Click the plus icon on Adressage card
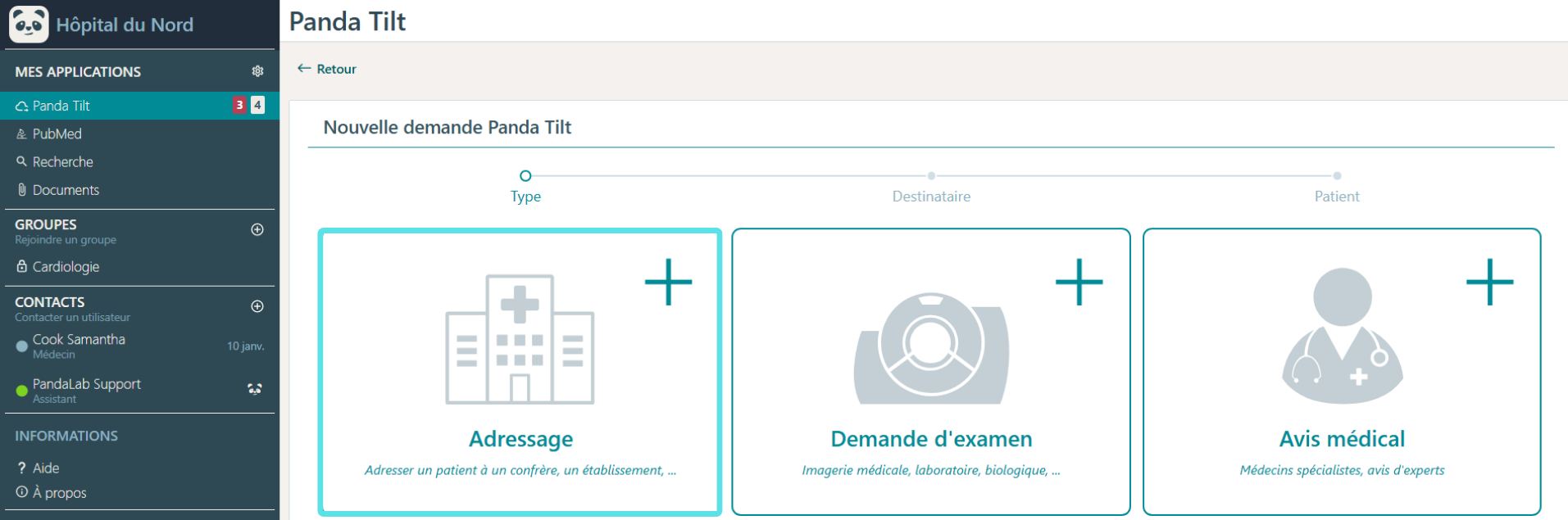The width and height of the screenshot is (1568, 520). coord(669,282)
